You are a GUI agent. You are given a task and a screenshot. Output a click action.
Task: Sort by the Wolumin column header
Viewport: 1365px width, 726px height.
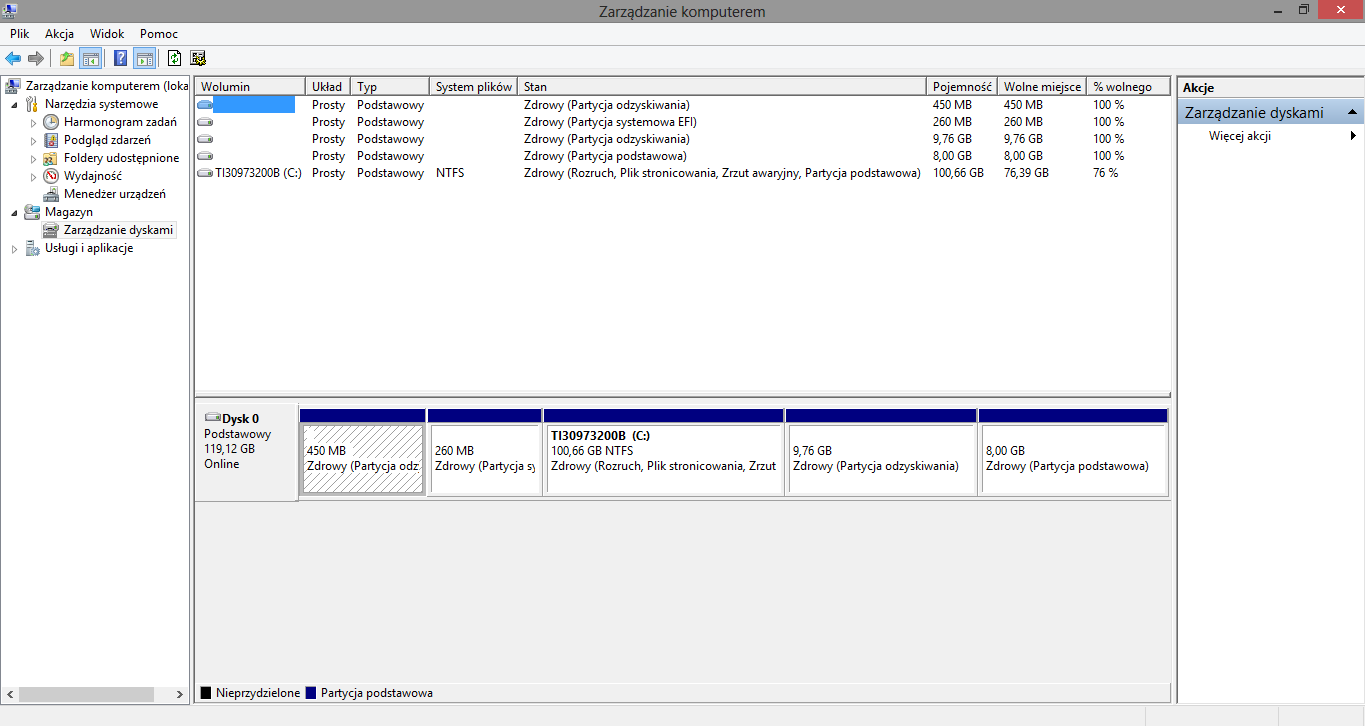[250, 87]
